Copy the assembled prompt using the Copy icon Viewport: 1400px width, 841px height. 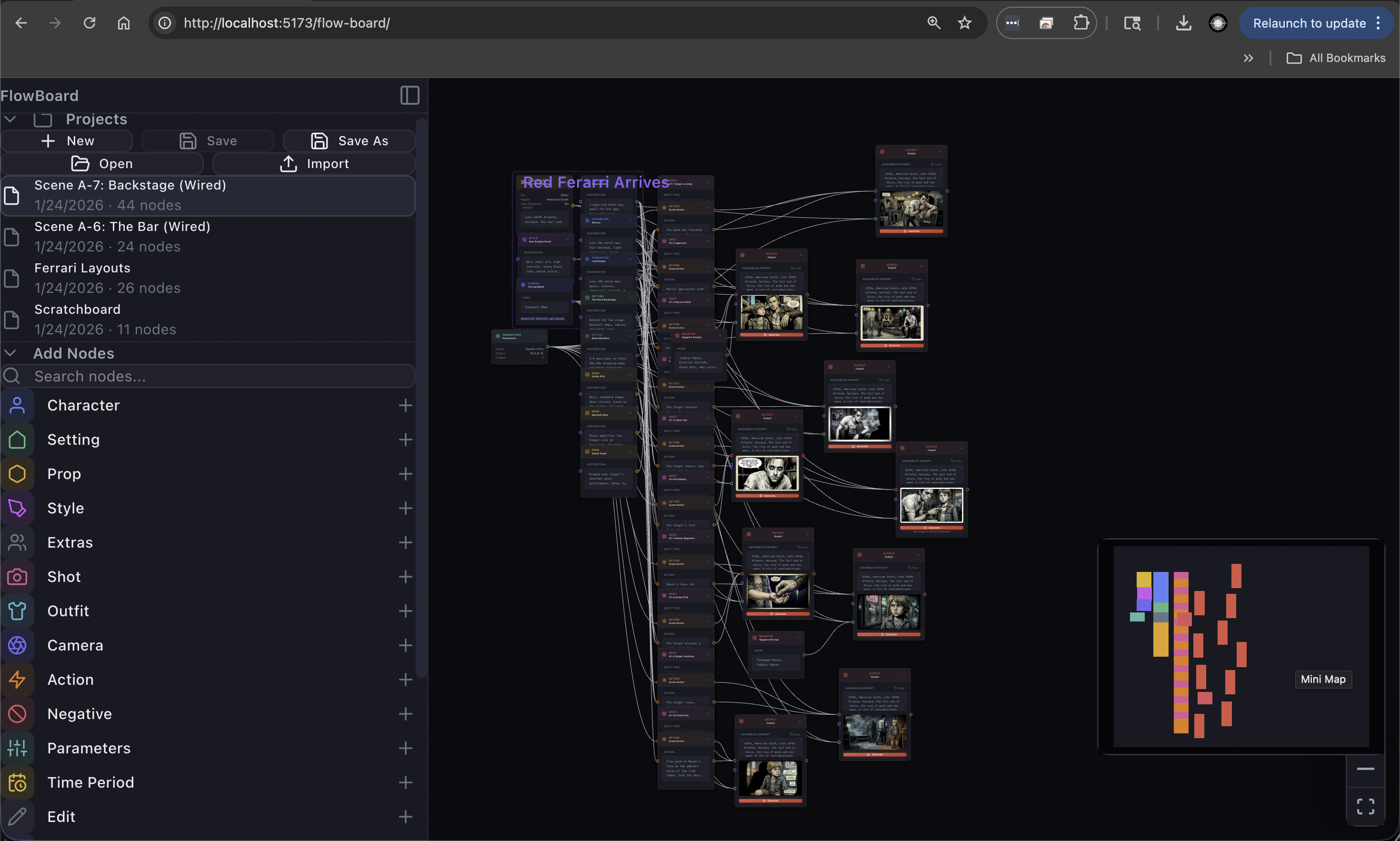point(933,165)
